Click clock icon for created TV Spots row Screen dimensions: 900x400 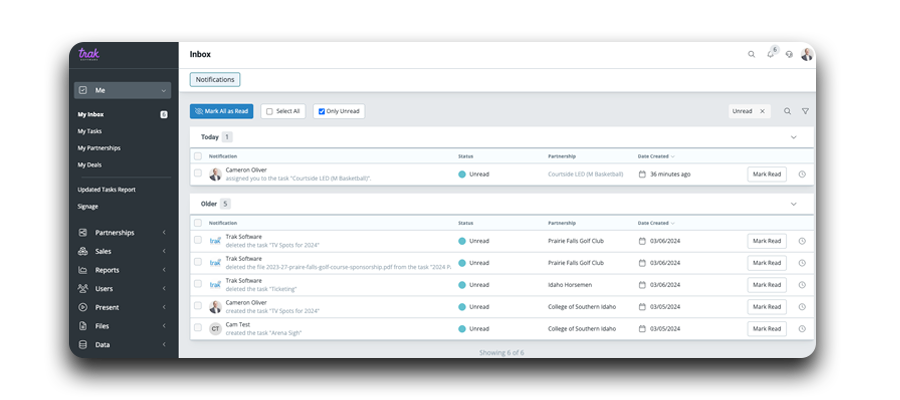point(802,307)
